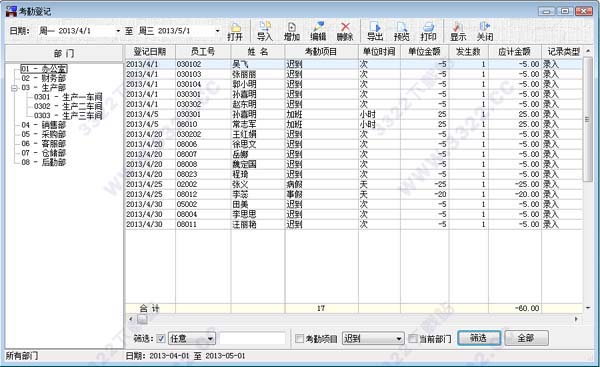
Task: Sort by the 员工号 column header
Action: coord(203,52)
